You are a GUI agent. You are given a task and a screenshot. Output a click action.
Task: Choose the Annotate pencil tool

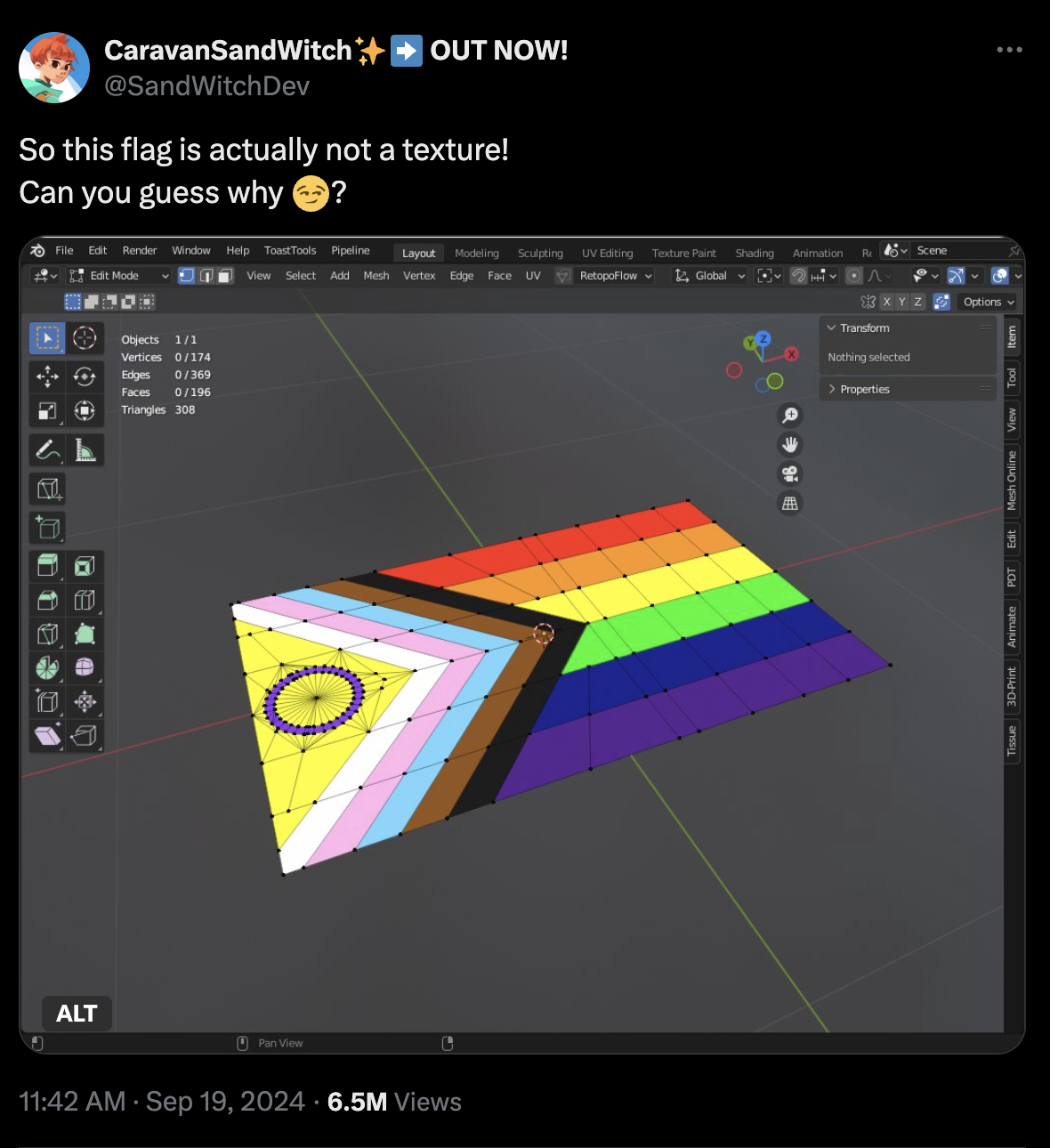47,450
